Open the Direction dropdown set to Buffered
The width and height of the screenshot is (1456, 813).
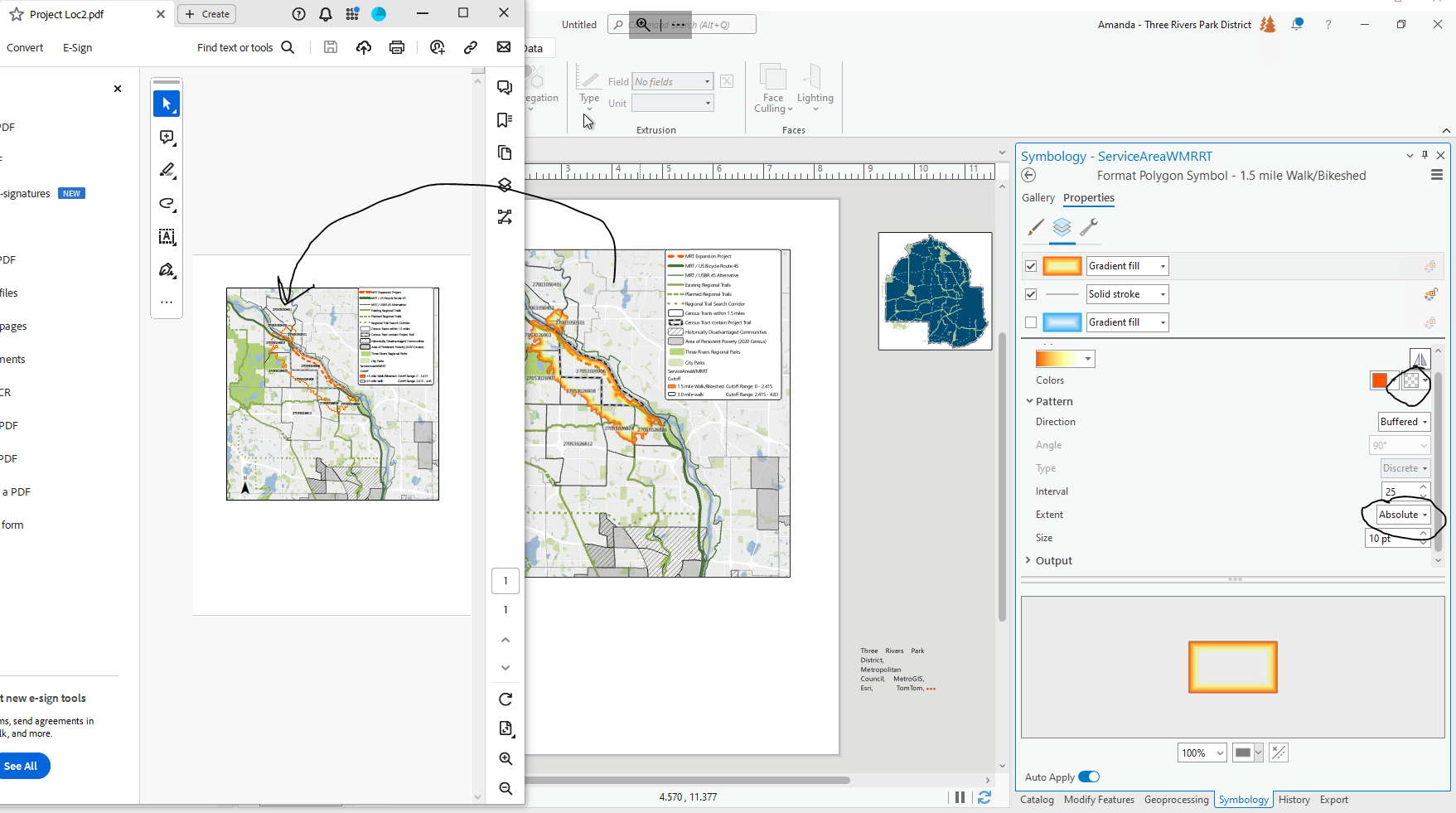[x=1404, y=421]
